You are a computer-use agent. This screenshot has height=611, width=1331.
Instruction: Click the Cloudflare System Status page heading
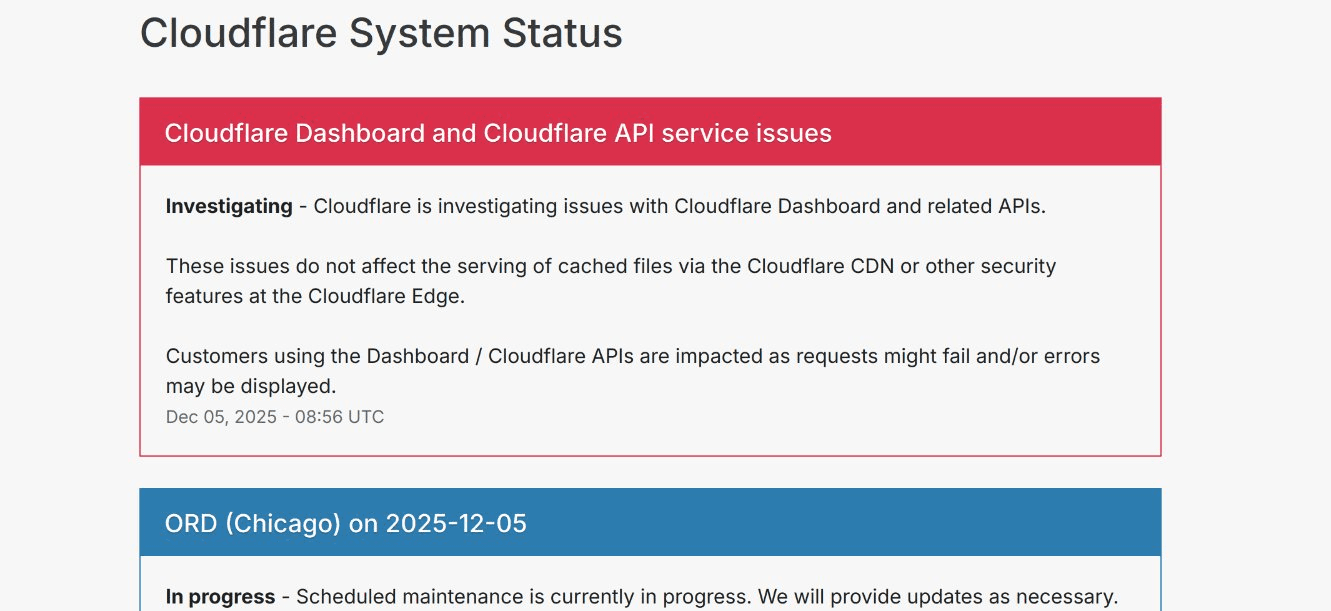380,34
